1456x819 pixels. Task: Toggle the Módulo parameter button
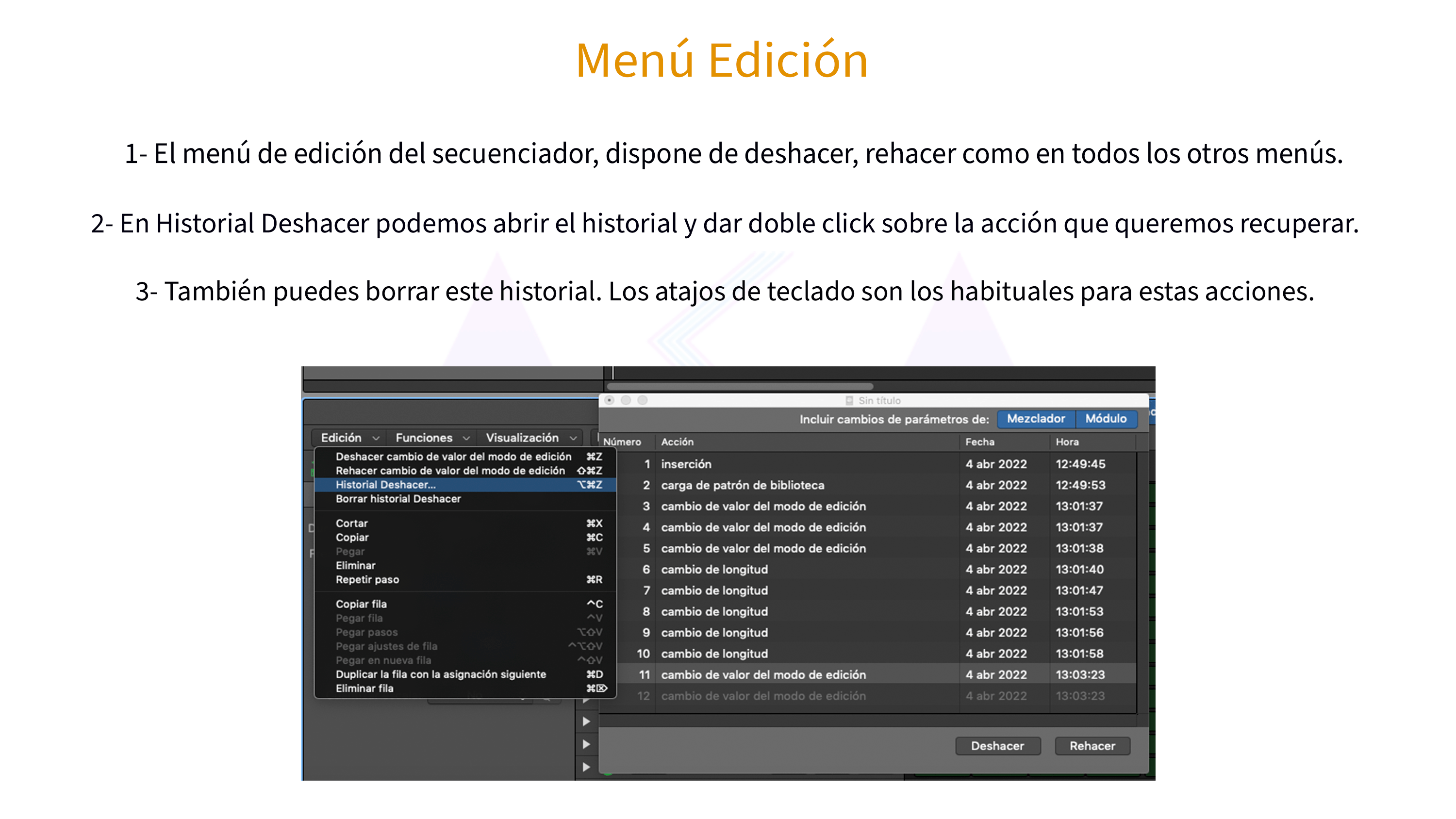coord(1106,419)
